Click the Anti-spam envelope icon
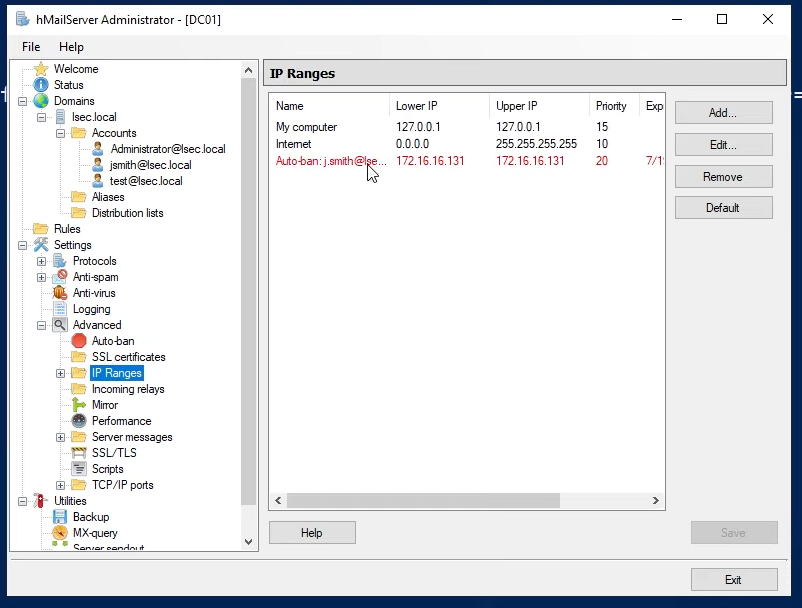Image resolution: width=802 pixels, height=608 pixels. [x=60, y=277]
